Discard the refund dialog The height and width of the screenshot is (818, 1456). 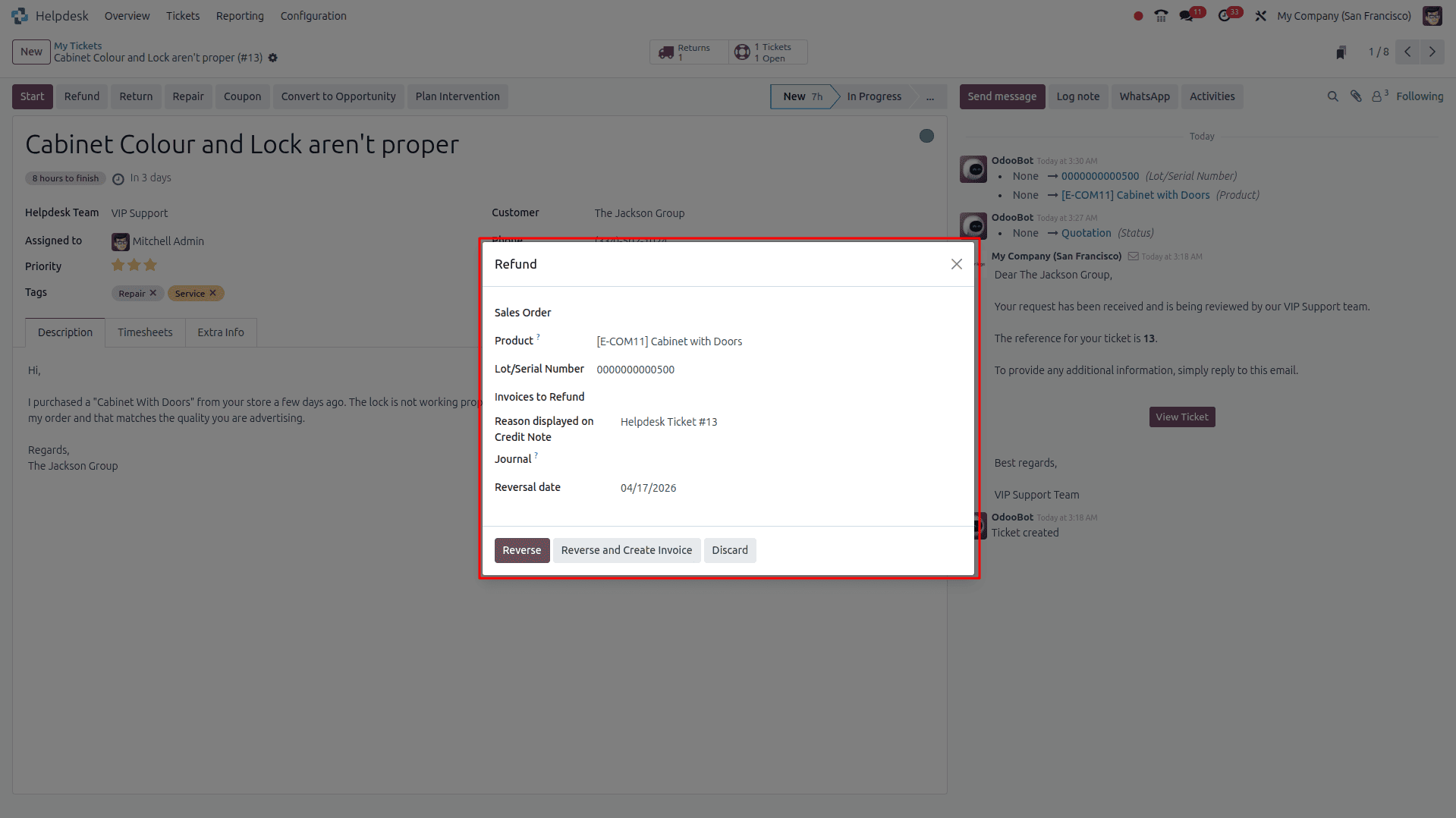coord(730,550)
